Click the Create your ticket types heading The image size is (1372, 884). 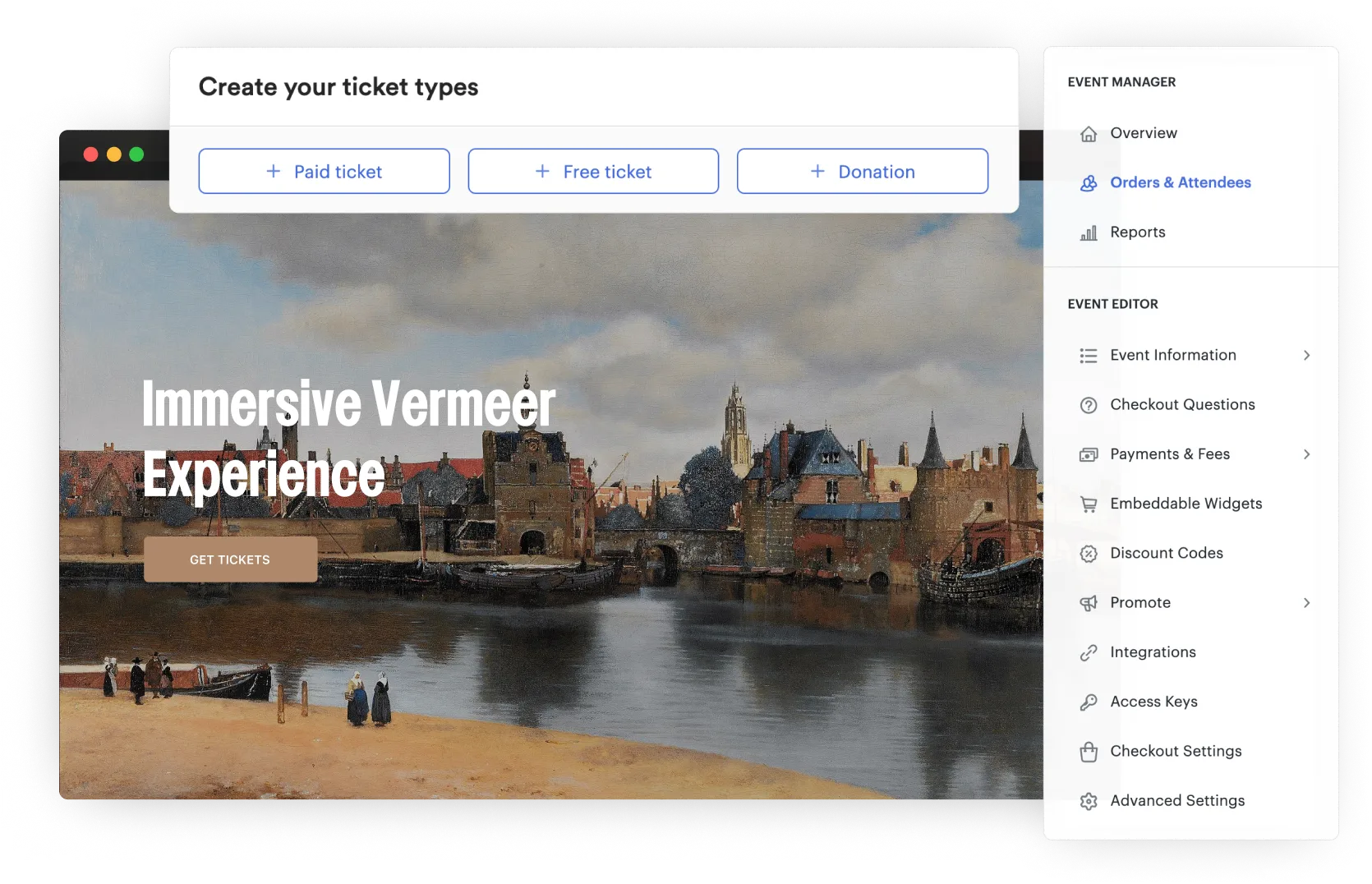338,87
